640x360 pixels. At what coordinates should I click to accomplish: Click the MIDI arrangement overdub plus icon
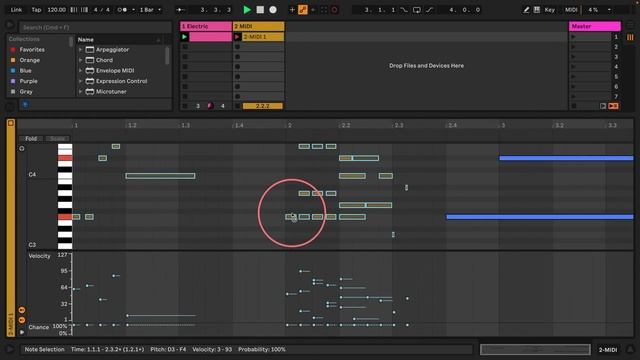click(x=292, y=9)
